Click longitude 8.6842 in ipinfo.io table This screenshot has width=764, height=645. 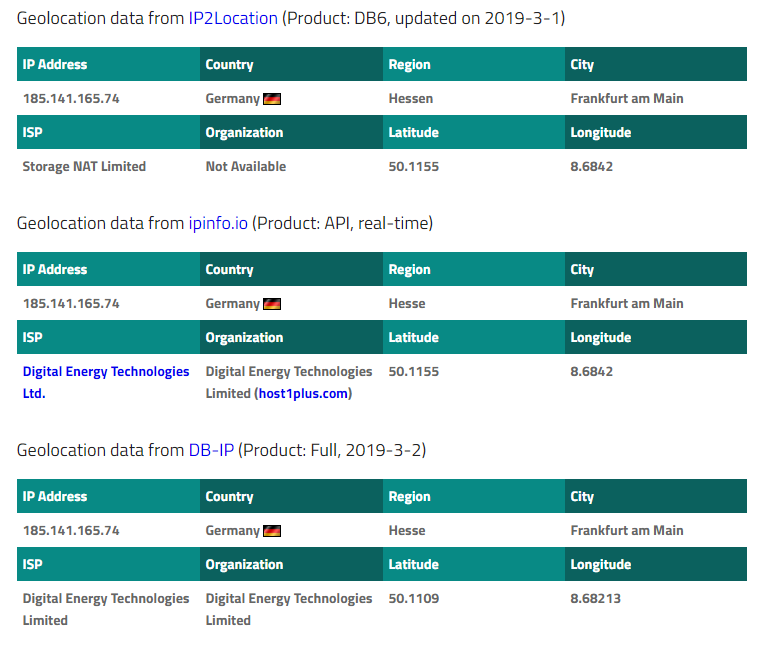click(592, 372)
